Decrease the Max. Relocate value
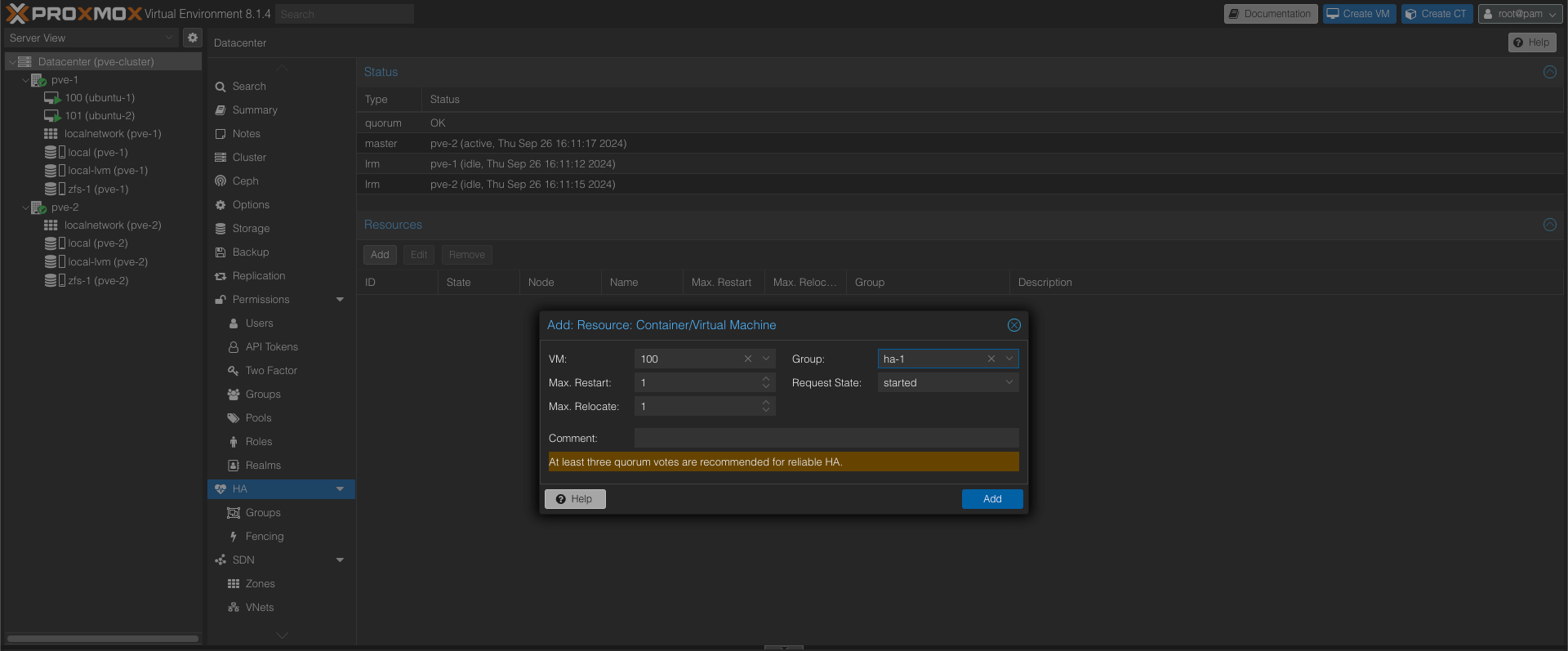The image size is (1568, 651). pos(766,410)
